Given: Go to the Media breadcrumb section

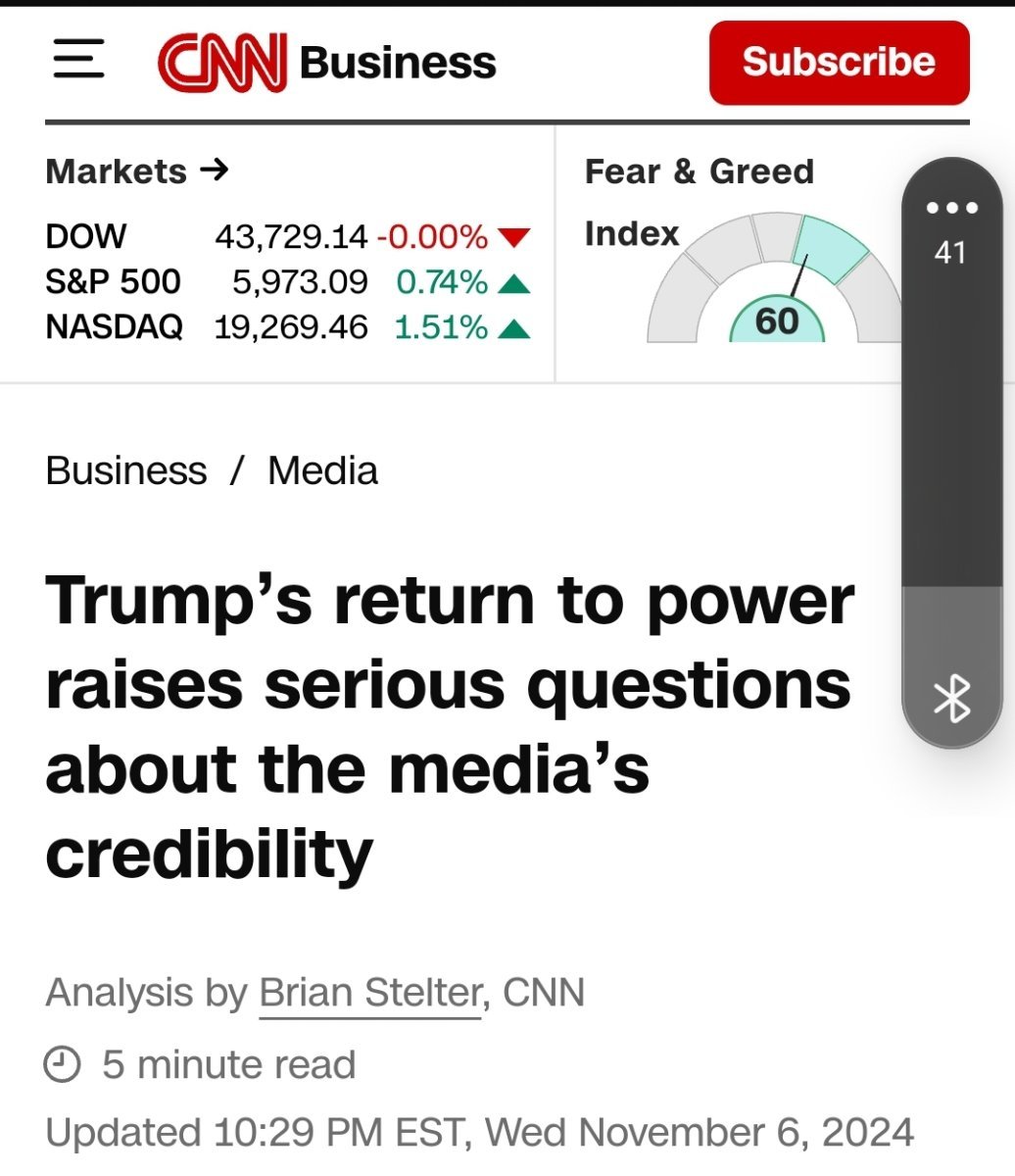Looking at the screenshot, I should [322, 470].
